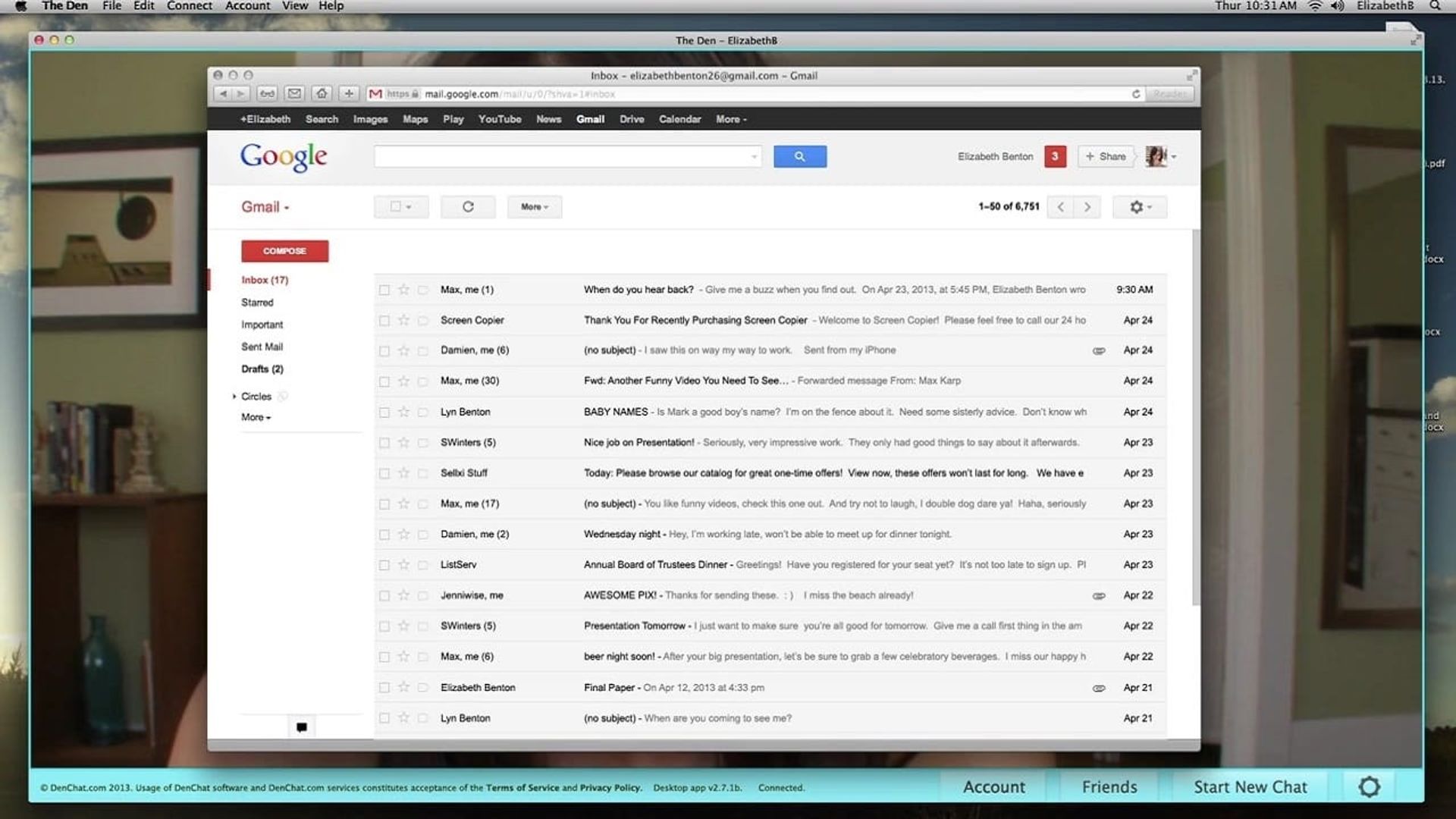Image resolution: width=1456 pixels, height=819 pixels.
Task: Go to the browser home icon
Action: click(322, 94)
